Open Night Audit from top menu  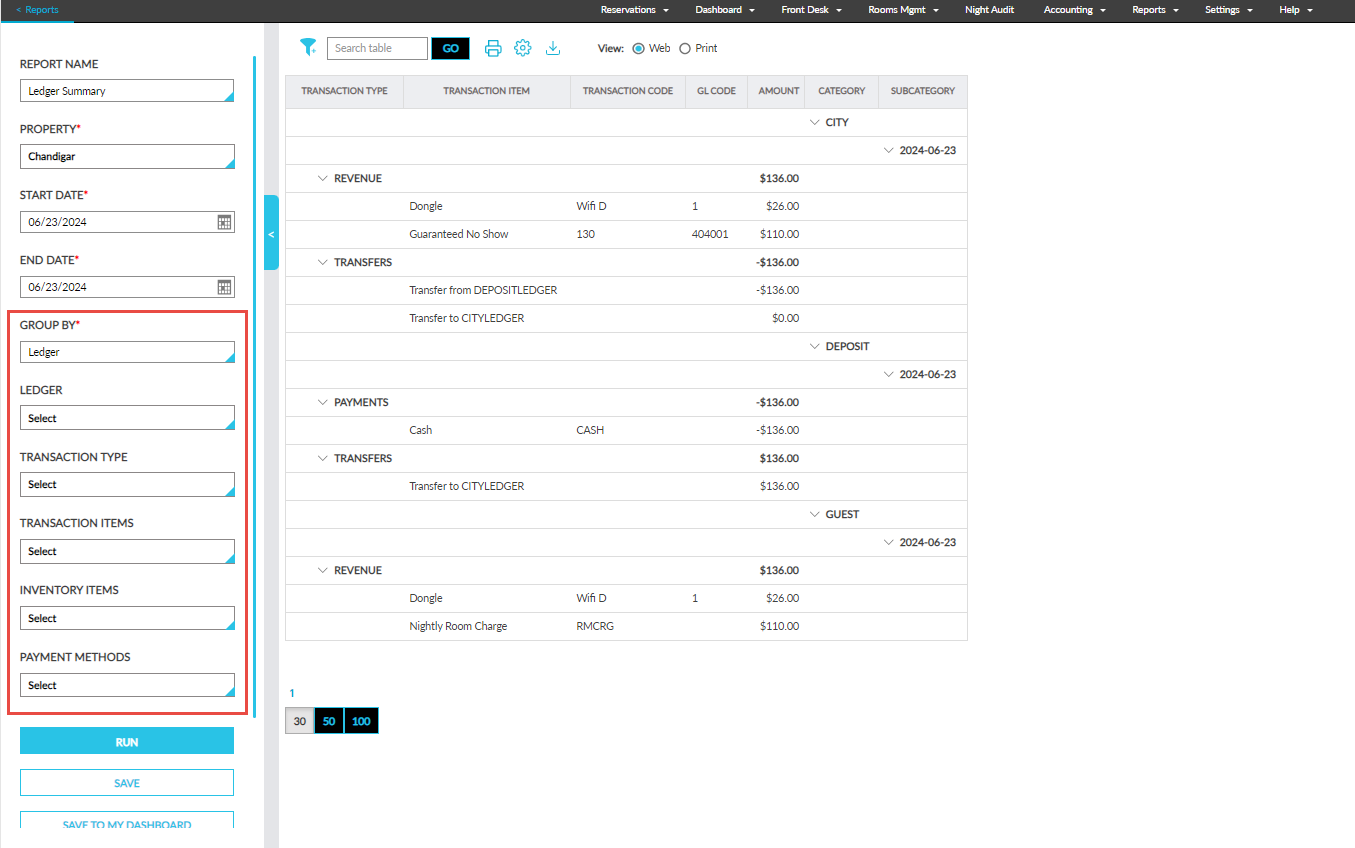click(x=990, y=10)
